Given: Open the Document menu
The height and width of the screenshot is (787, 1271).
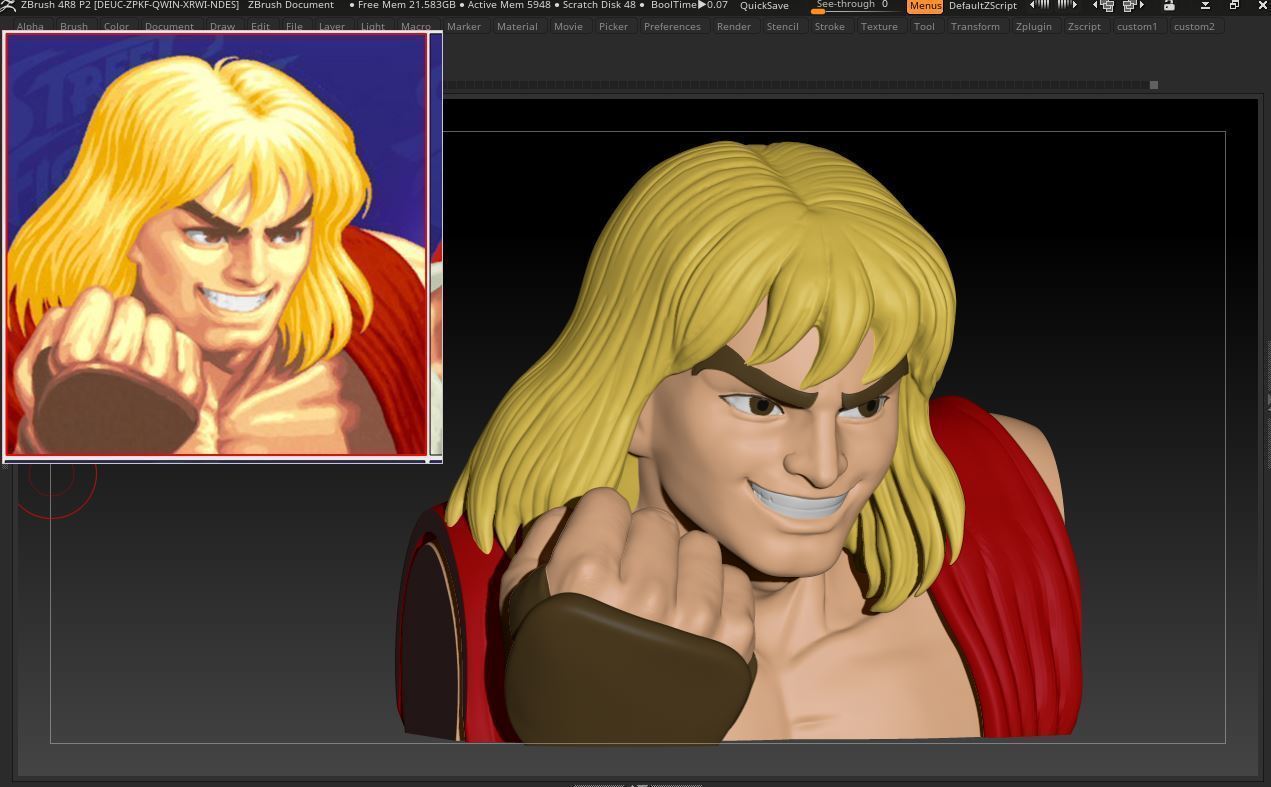Looking at the screenshot, I should tap(169, 26).
